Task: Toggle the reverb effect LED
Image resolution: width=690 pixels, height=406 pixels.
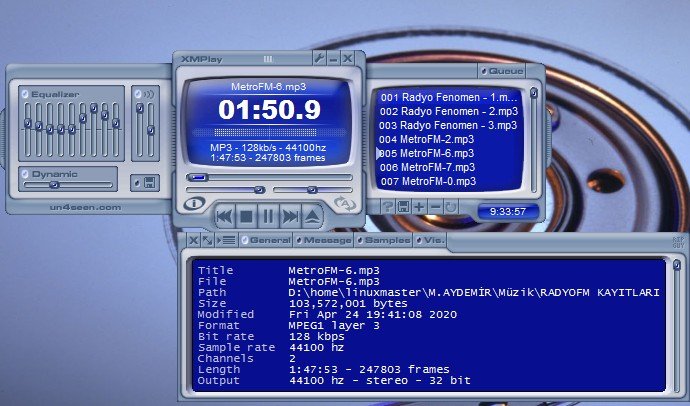Action: [x=138, y=94]
